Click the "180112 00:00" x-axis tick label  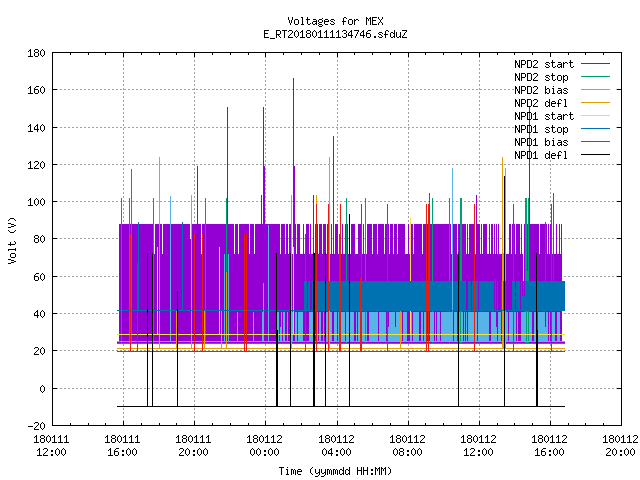tap(264, 446)
